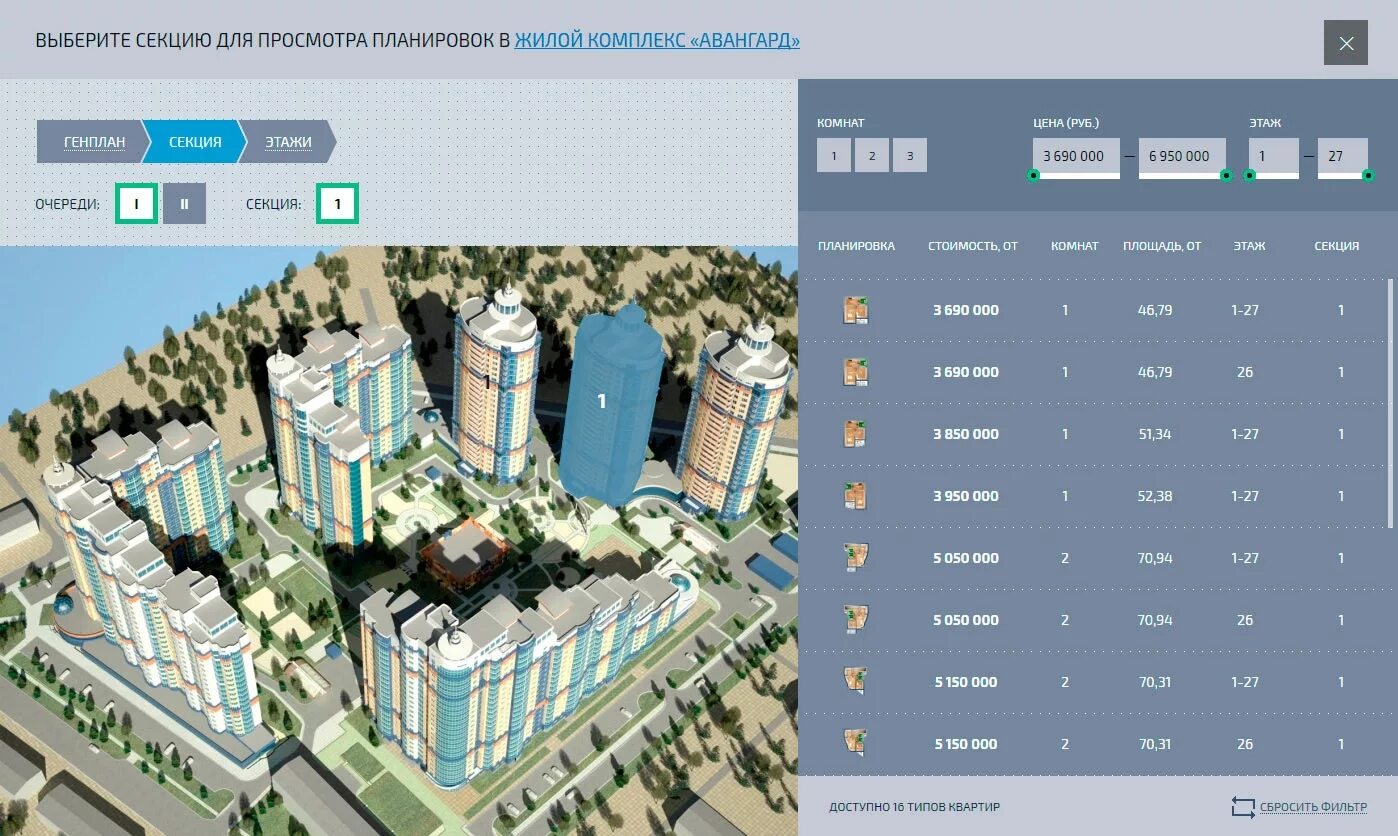The image size is (1398, 836).
Task: Click left handle of the price slider
Action: [1032, 176]
